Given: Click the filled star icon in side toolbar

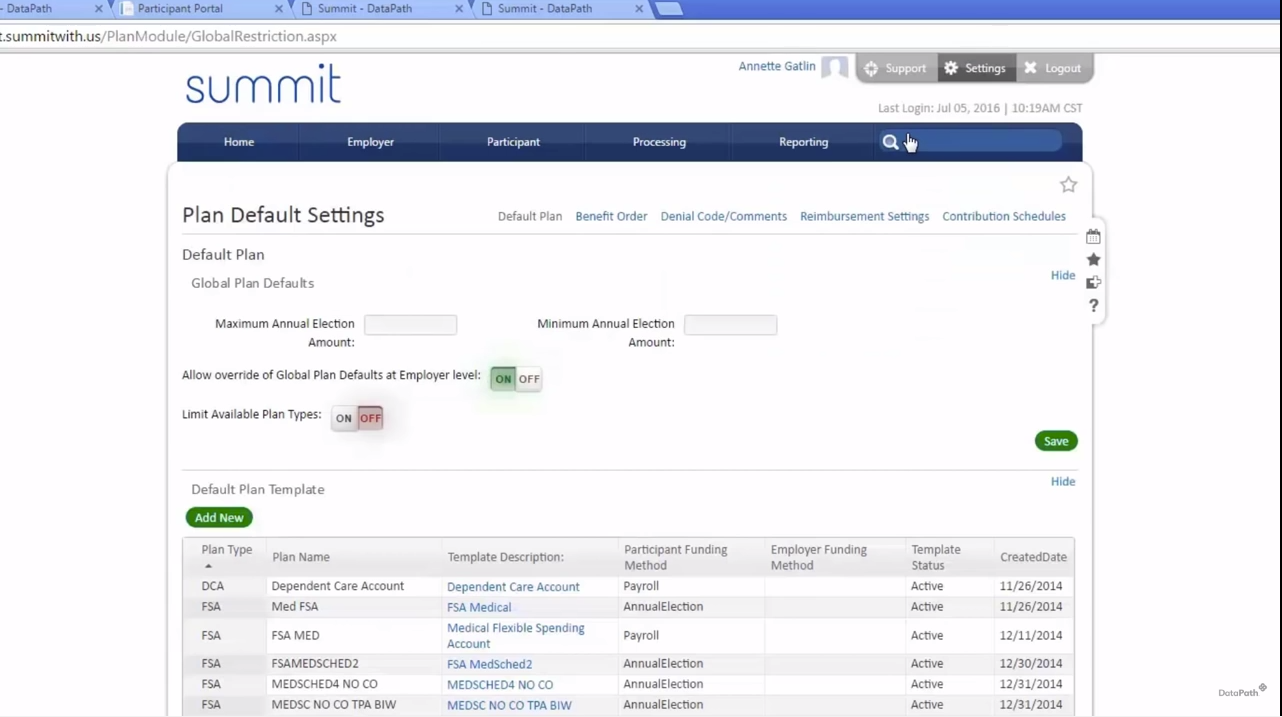Looking at the screenshot, I should point(1093,260).
